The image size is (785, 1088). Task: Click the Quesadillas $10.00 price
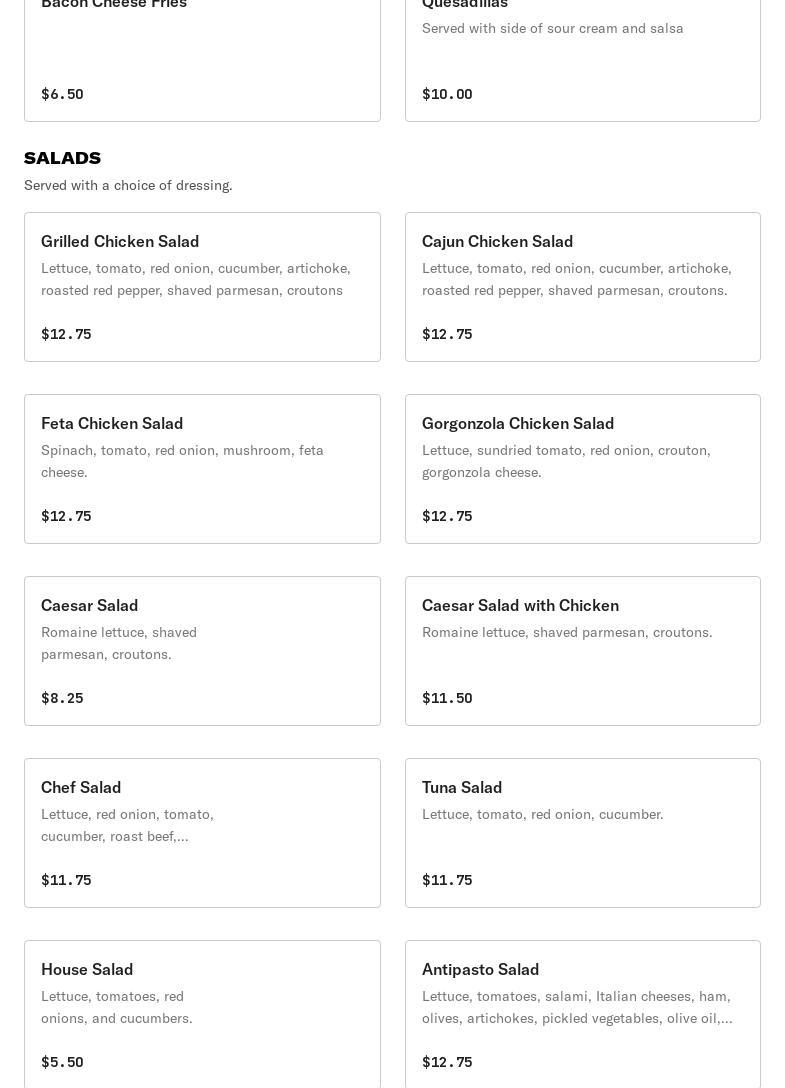tap(447, 94)
